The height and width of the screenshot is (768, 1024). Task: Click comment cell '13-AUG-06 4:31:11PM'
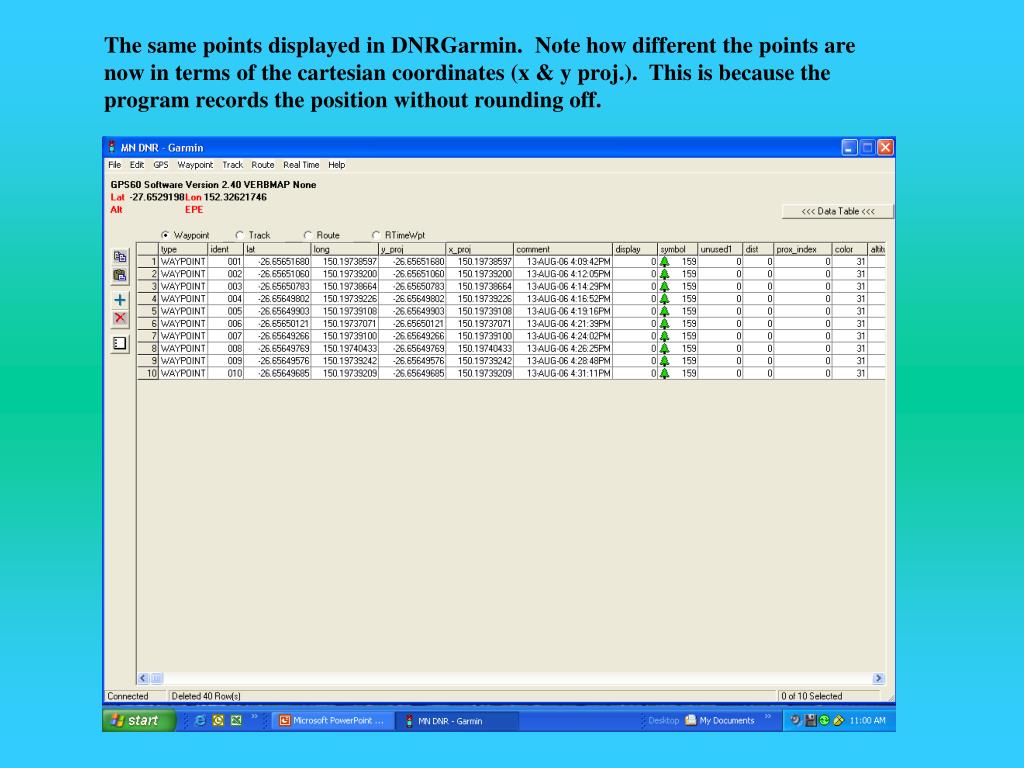[563, 374]
